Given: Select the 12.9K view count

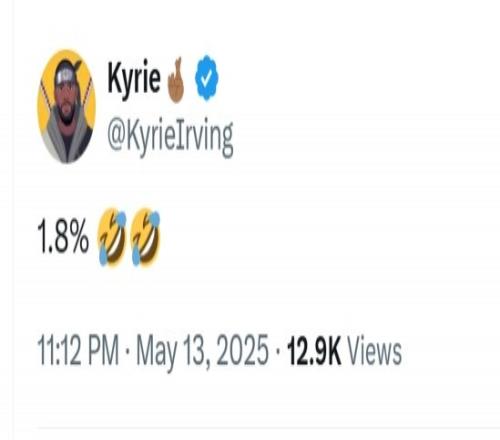Looking at the screenshot, I should [x=314, y=351].
